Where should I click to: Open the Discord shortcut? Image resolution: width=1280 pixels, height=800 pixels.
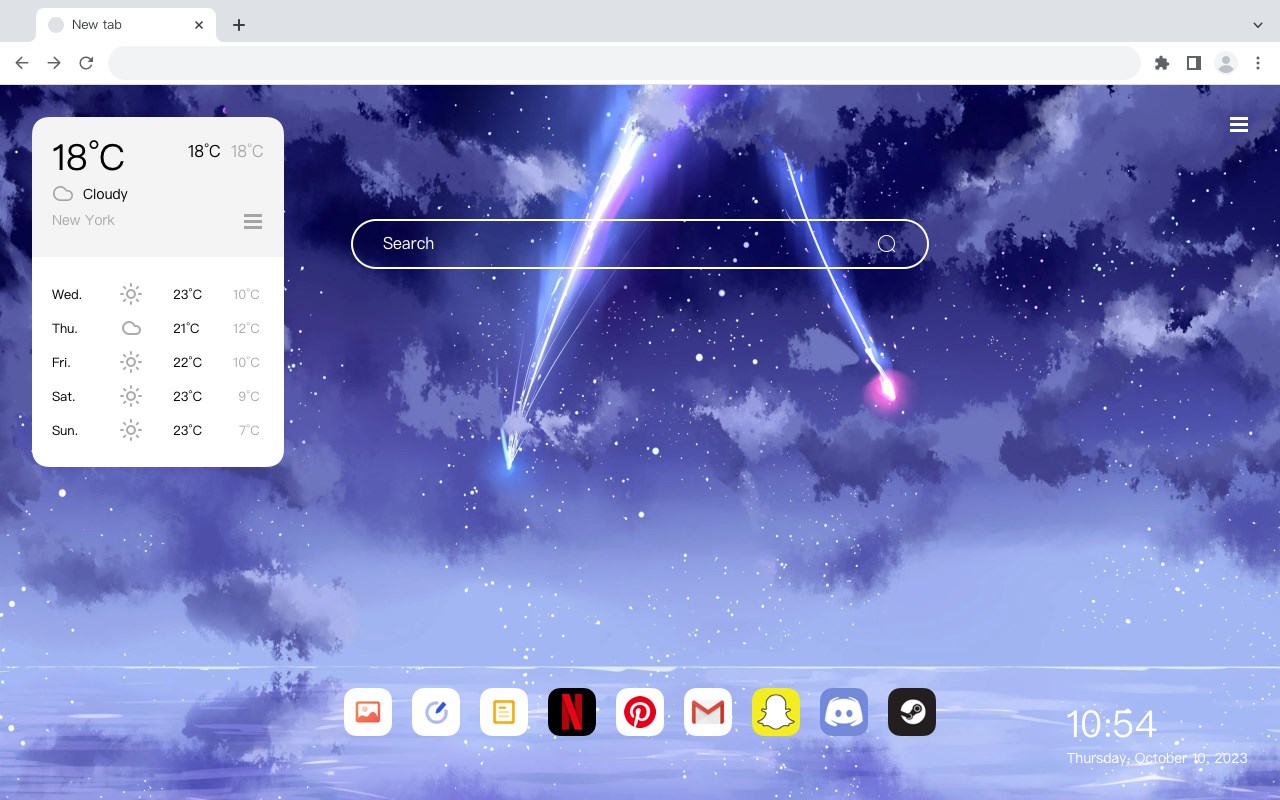[844, 712]
